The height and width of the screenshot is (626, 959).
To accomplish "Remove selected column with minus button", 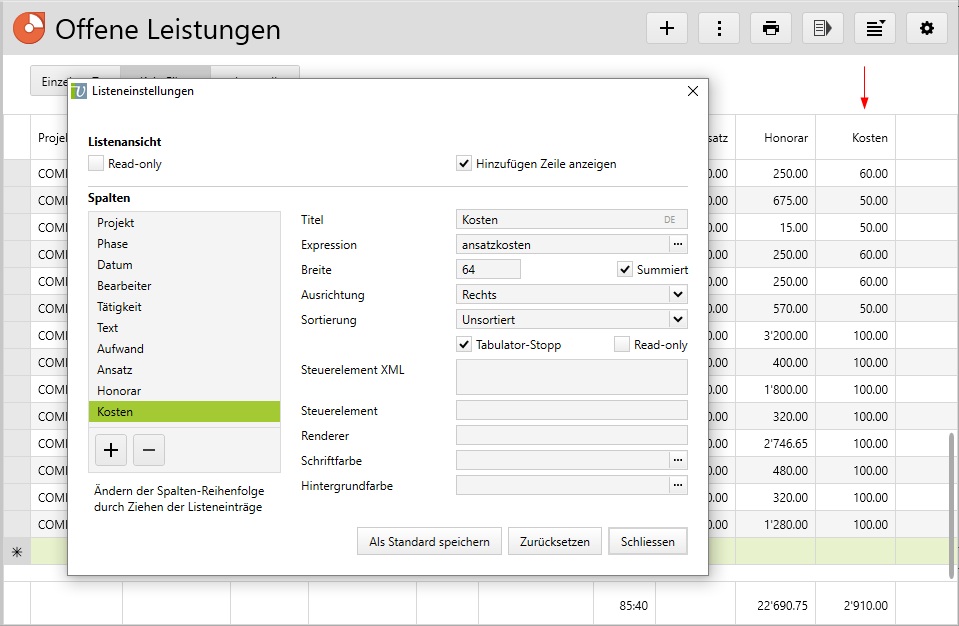I will [149, 451].
